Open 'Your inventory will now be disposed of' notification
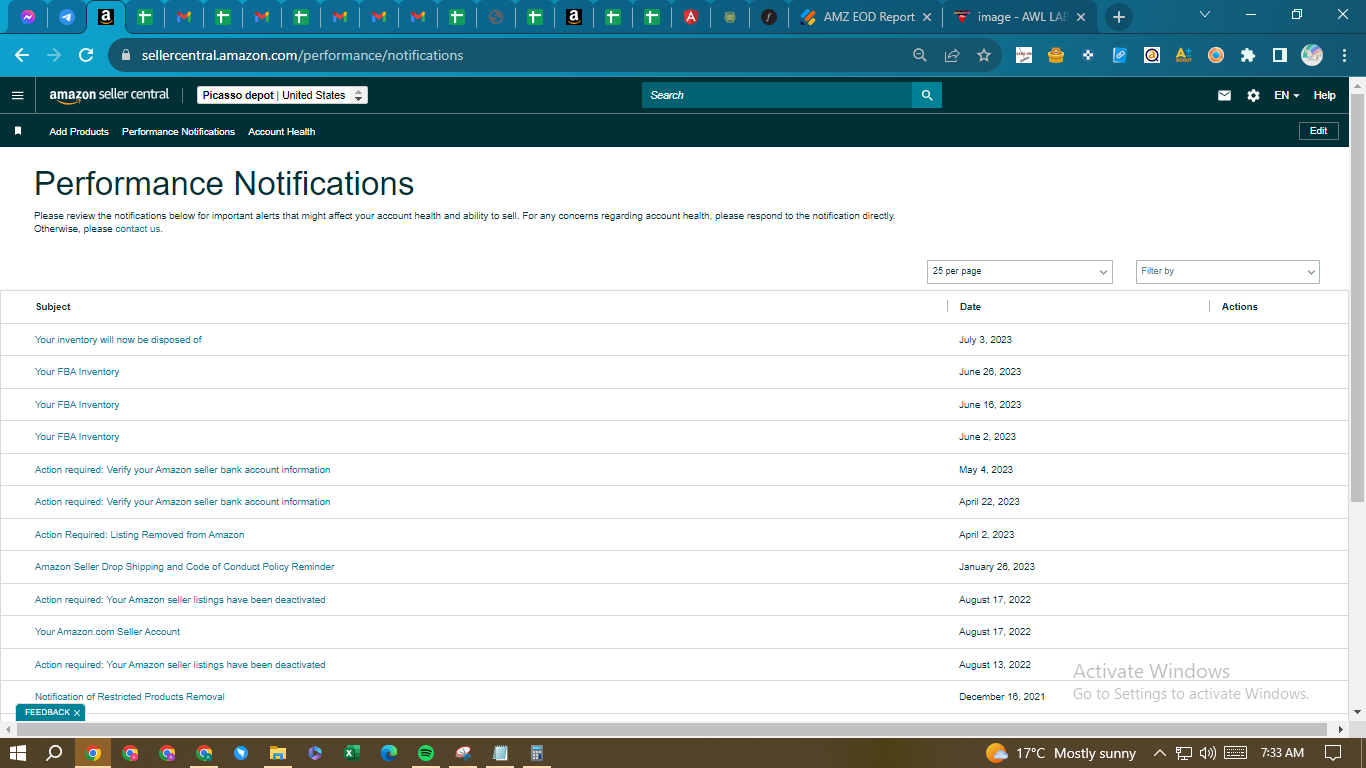The height and width of the screenshot is (768, 1366). [x=118, y=340]
